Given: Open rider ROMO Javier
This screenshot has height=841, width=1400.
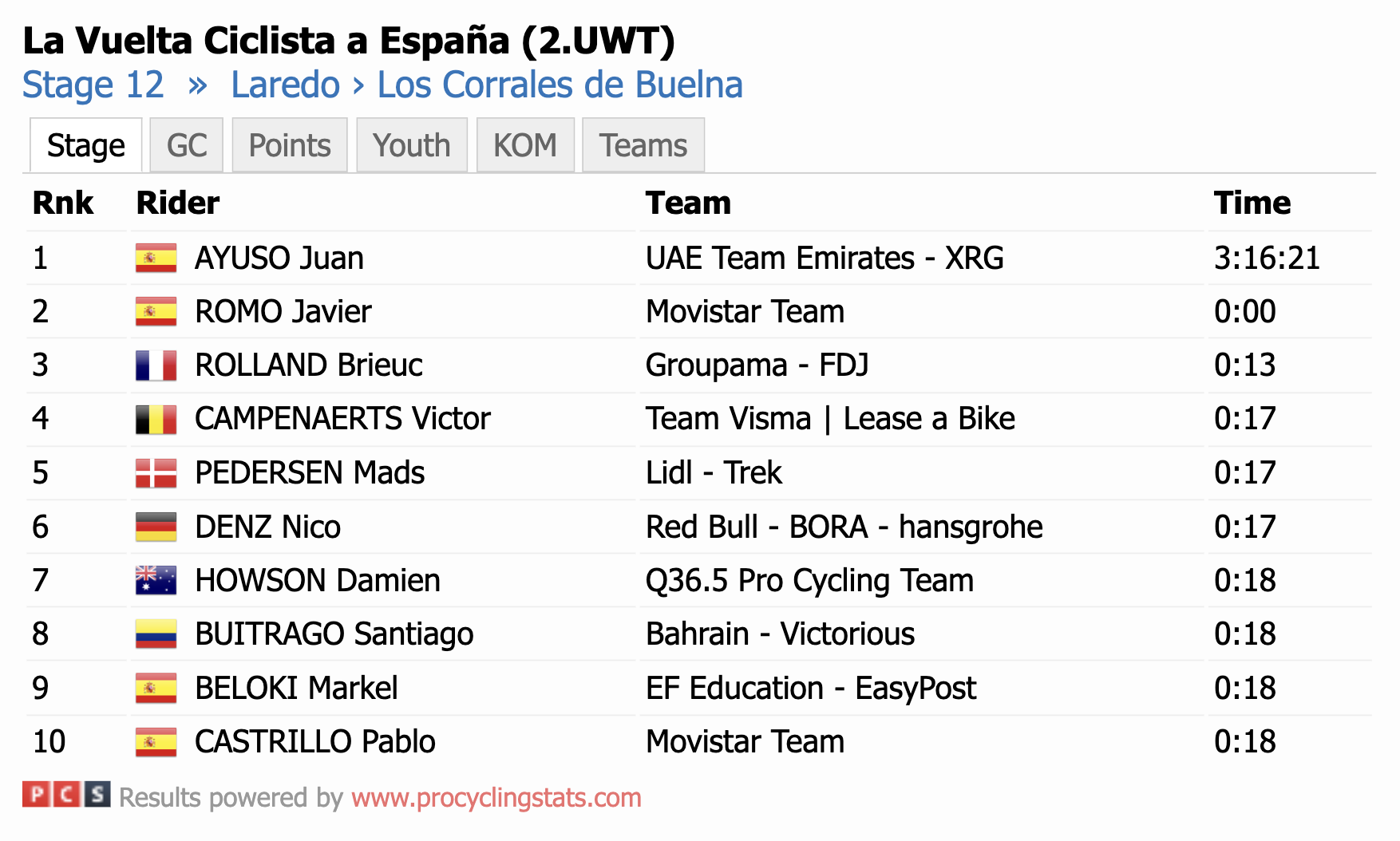Looking at the screenshot, I should pos(283,312).
